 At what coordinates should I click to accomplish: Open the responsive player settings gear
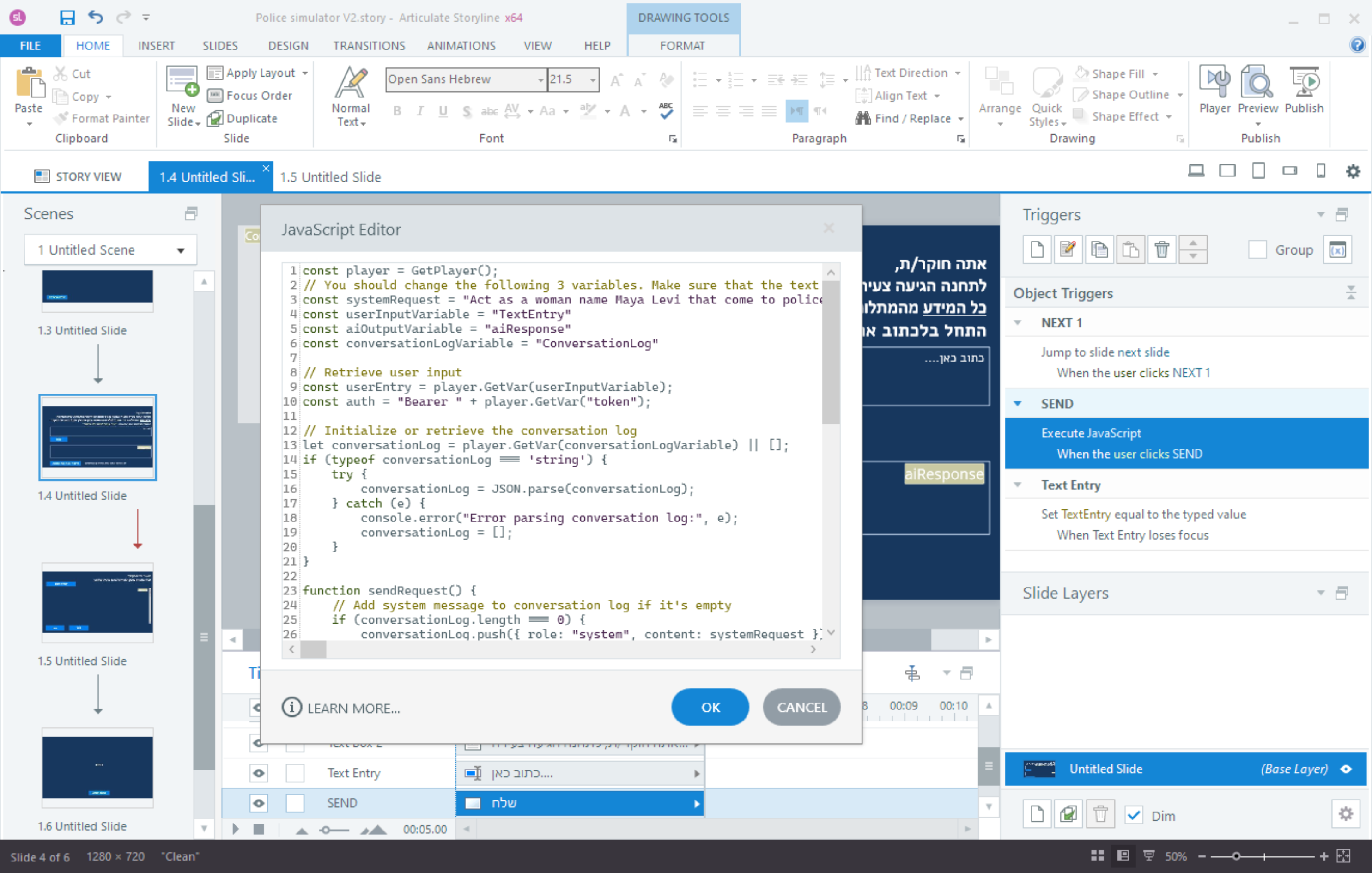point(1353,171)
